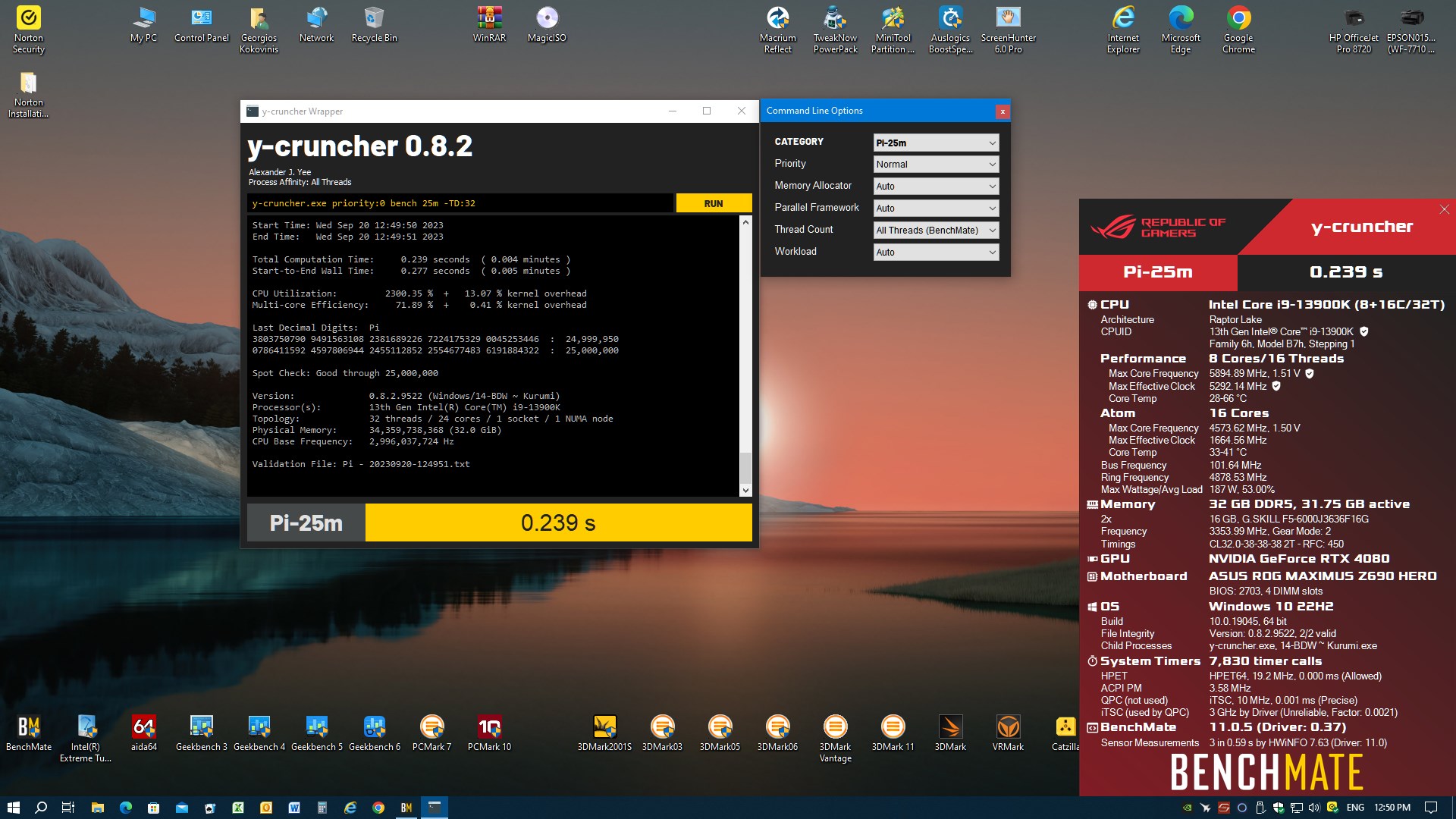Launch Google Chrome desktop shortcut
The image size is (1456, 819).
point(1238,30)
